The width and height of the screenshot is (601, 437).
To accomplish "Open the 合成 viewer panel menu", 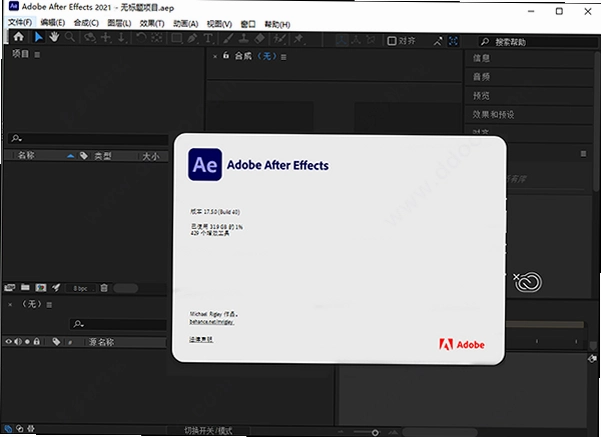I will click(284, 57).
